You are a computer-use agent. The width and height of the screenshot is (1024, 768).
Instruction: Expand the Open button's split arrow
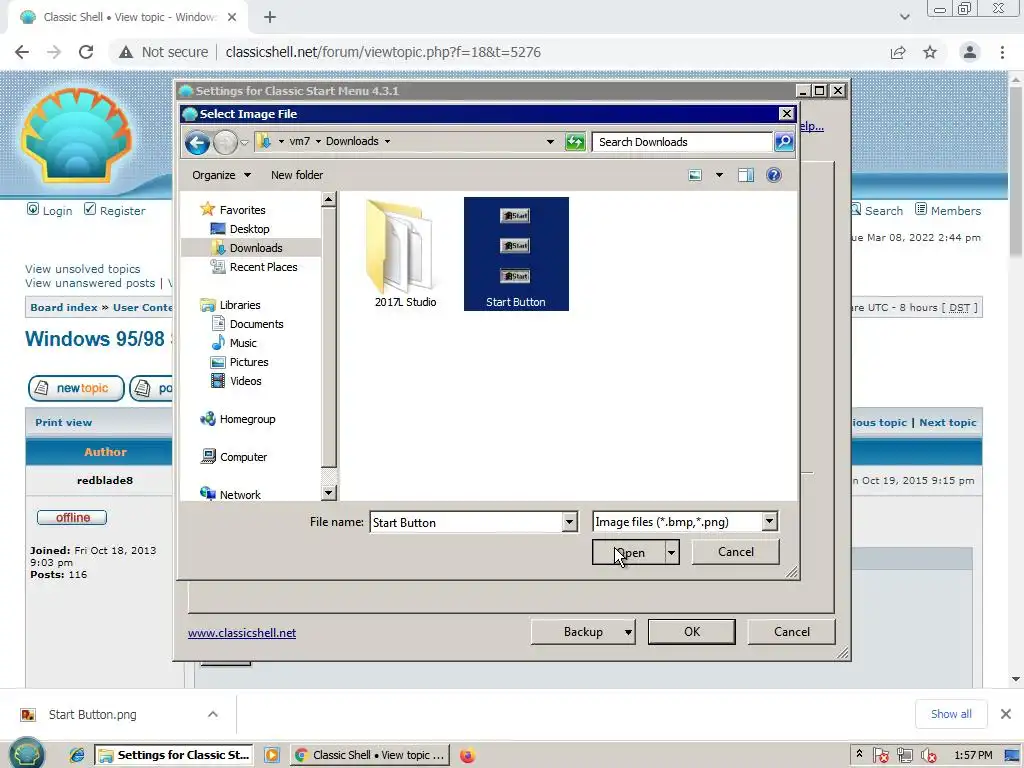(671, 552)
